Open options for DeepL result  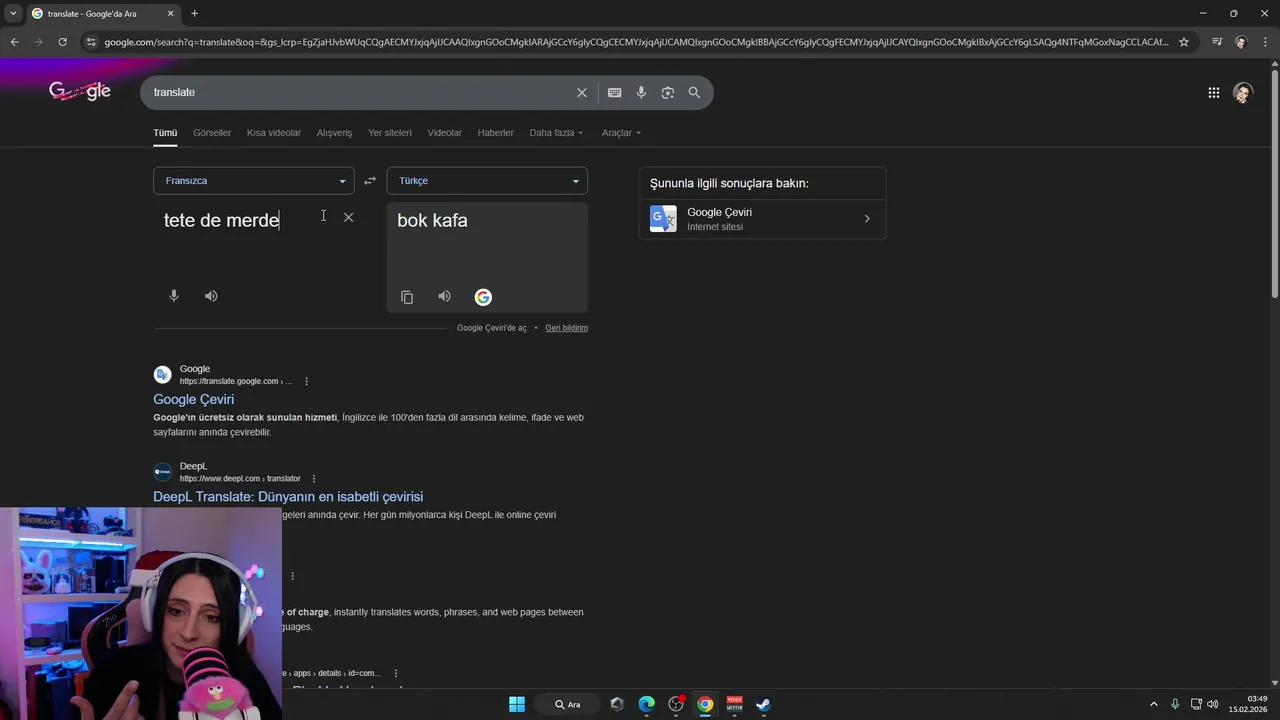pyautogui.click(x=314, y=479)
